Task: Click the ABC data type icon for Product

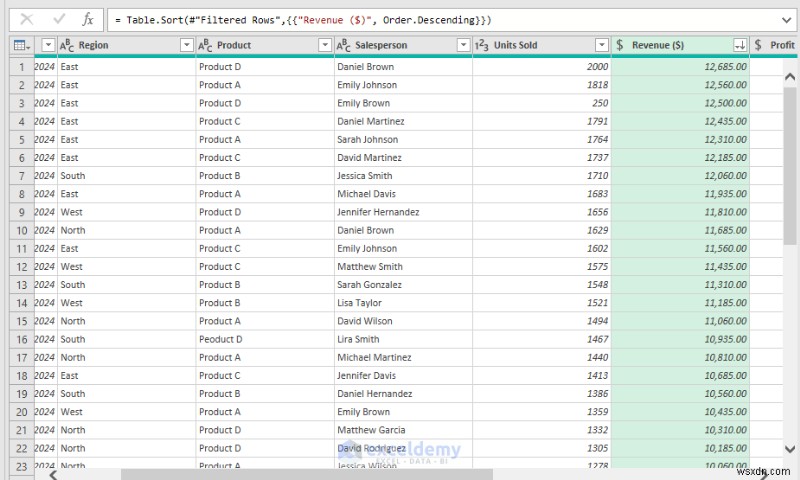Action: [205, 45]
